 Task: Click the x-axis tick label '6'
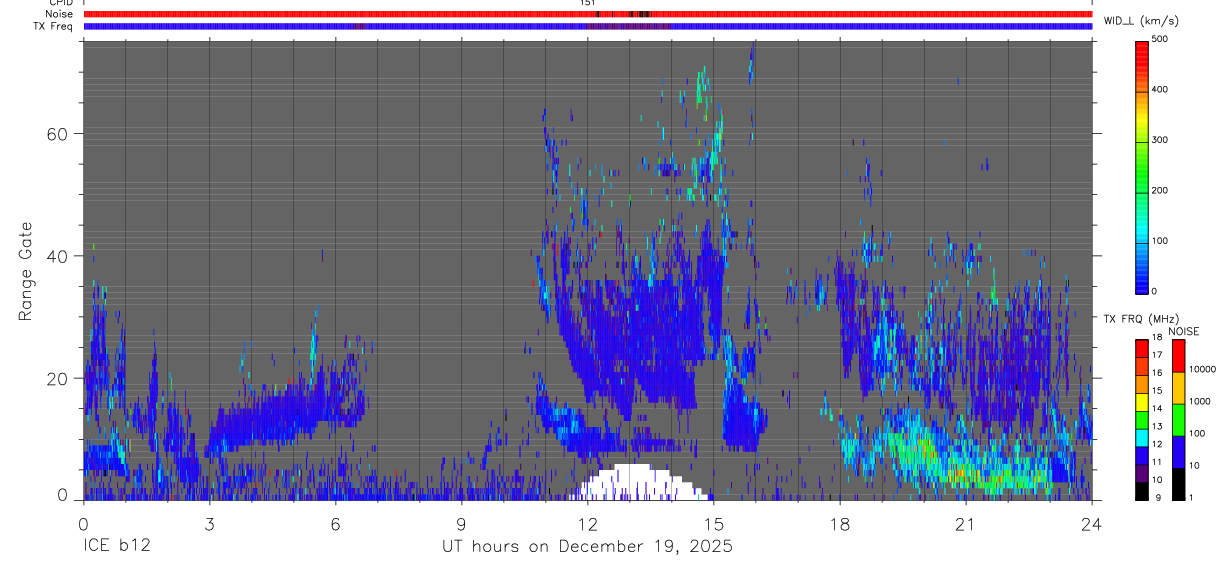(x=335, y=523)
